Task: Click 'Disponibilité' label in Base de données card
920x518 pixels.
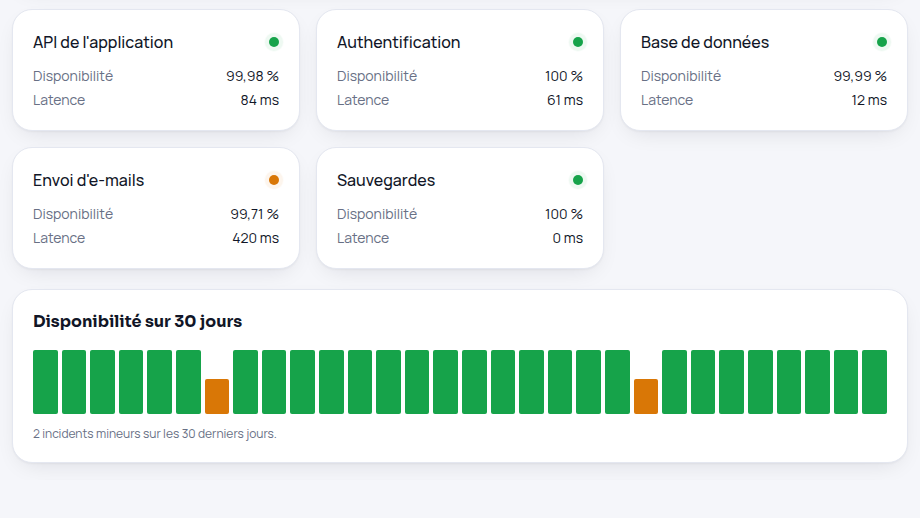Action: 681,76
